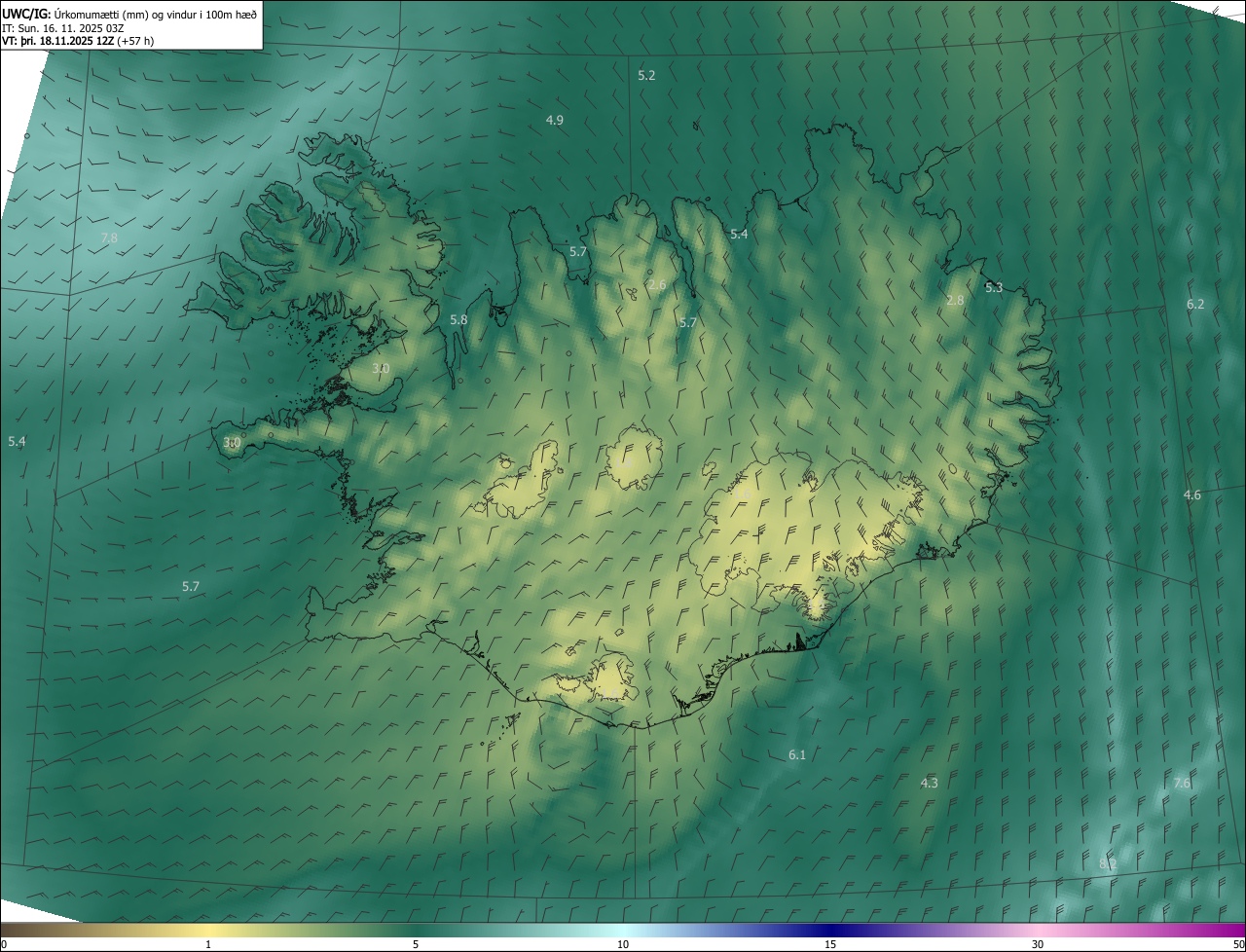Select the "4.6" map value

click(1192, 495)
